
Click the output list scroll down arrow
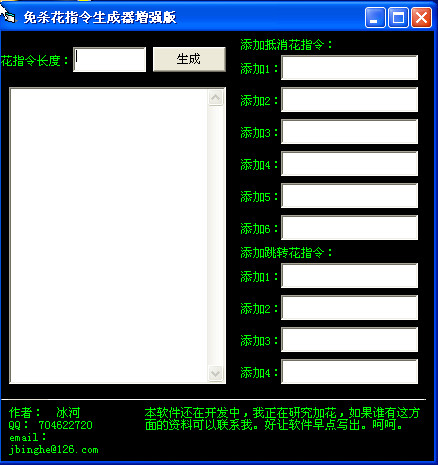215,373
